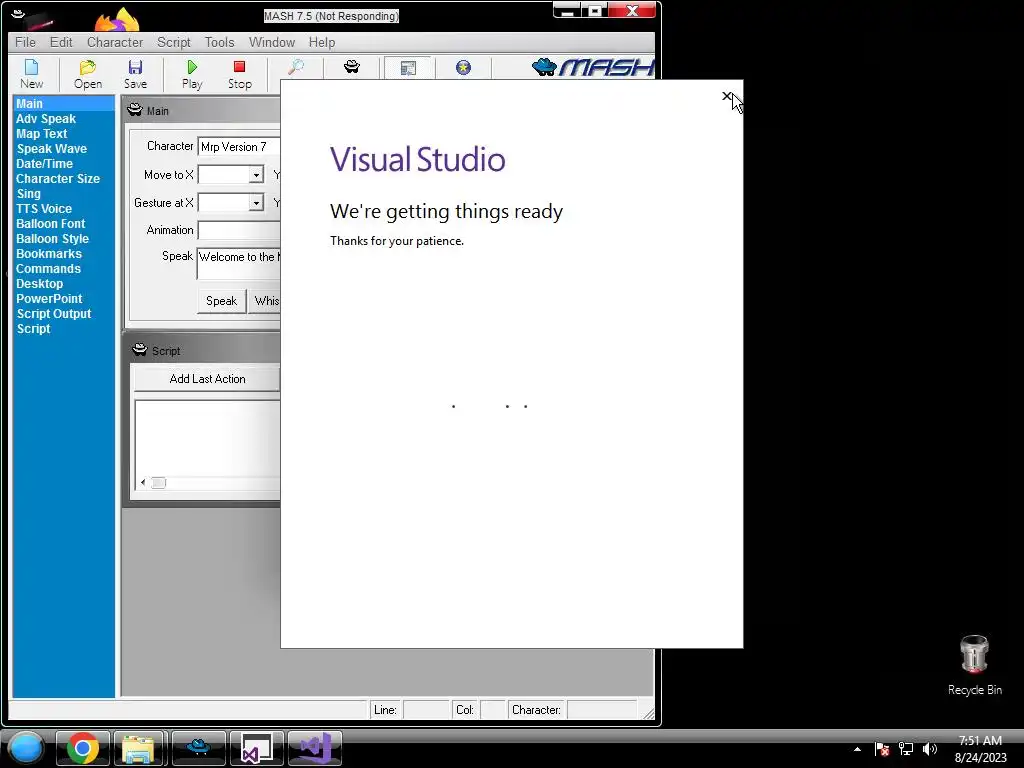
Task: Open the Windows Start button
Action: coord(26,748)
